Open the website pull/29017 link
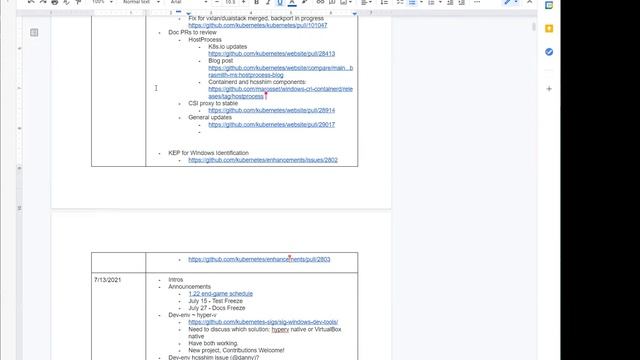The image size is (640, 360). pos(271,124)
